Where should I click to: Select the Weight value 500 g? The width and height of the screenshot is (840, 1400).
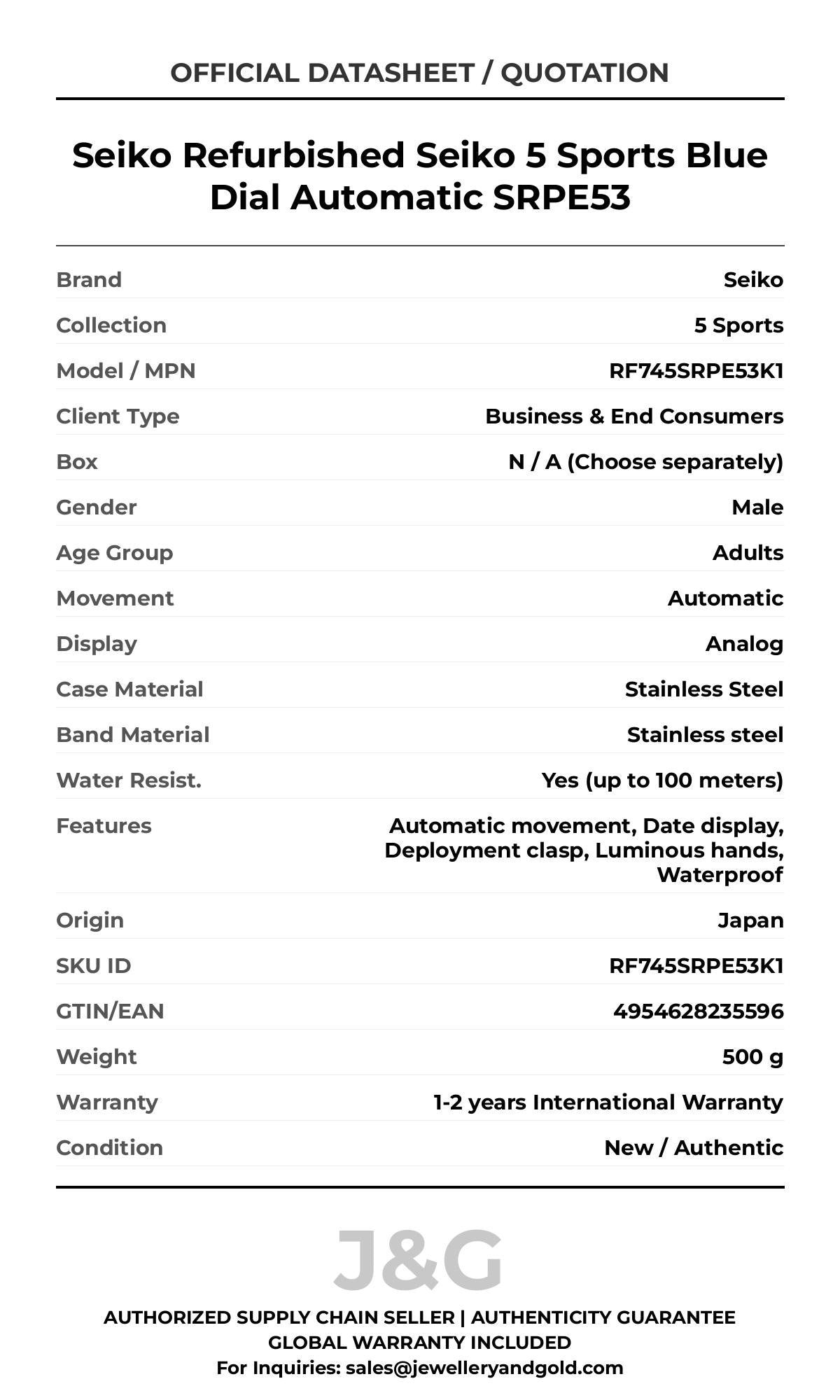pos(752,1056)
